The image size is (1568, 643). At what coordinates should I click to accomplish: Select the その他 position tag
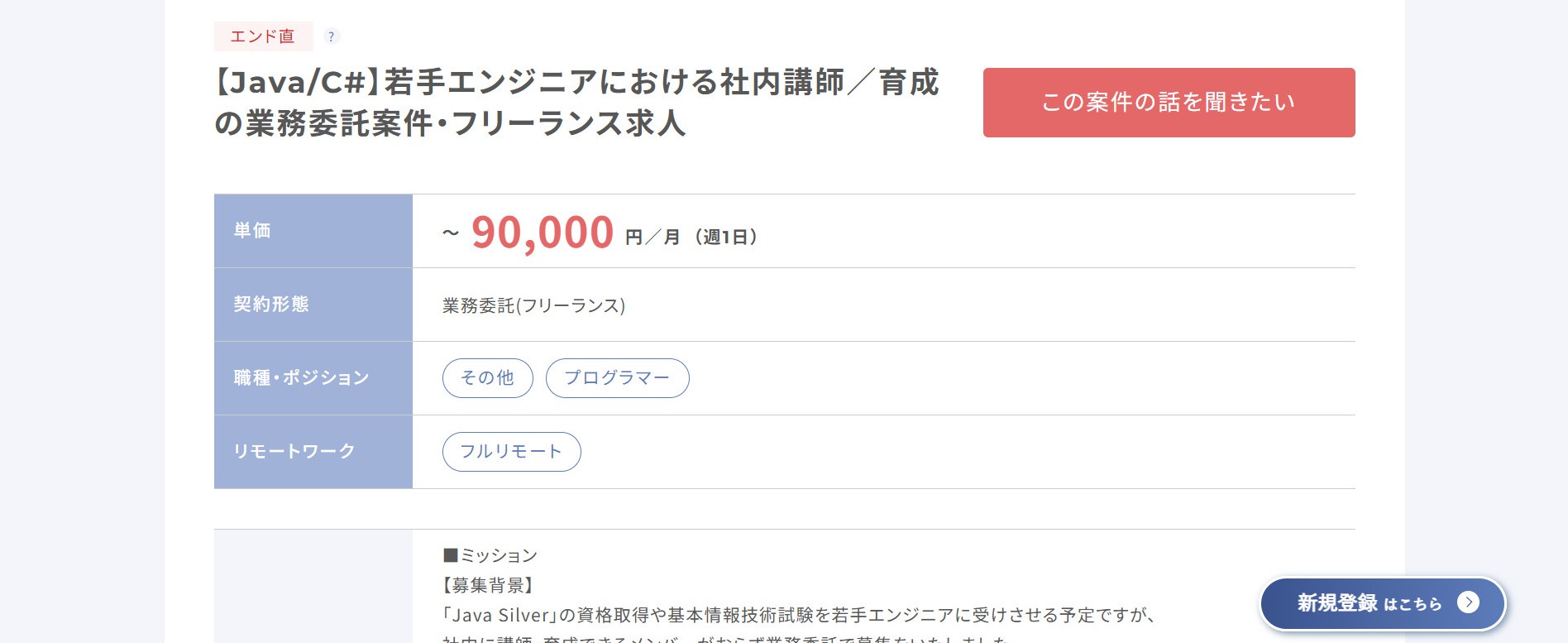point(487,378)
